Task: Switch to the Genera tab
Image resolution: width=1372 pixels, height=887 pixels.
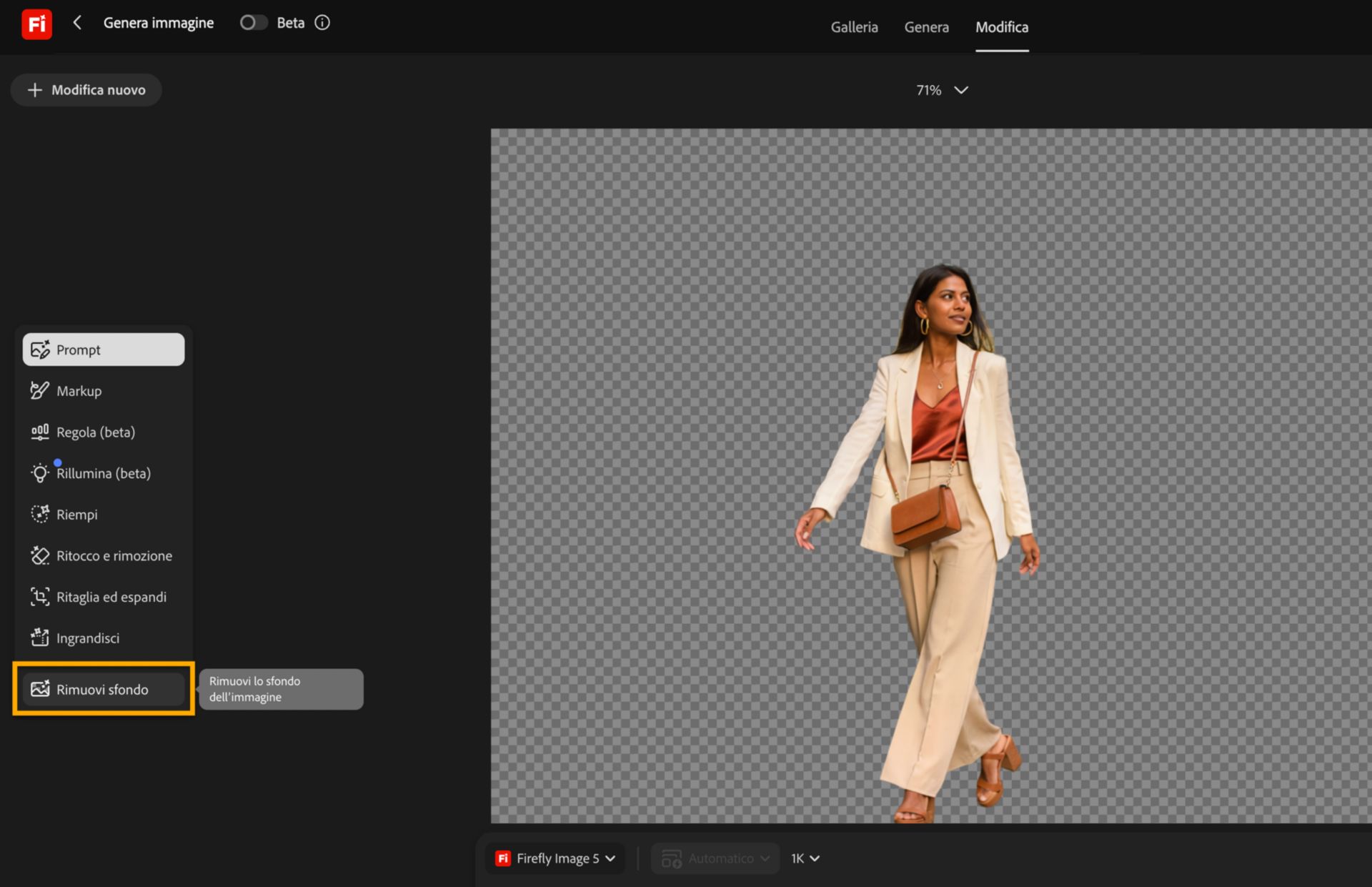Action: [x=926, y=27]
